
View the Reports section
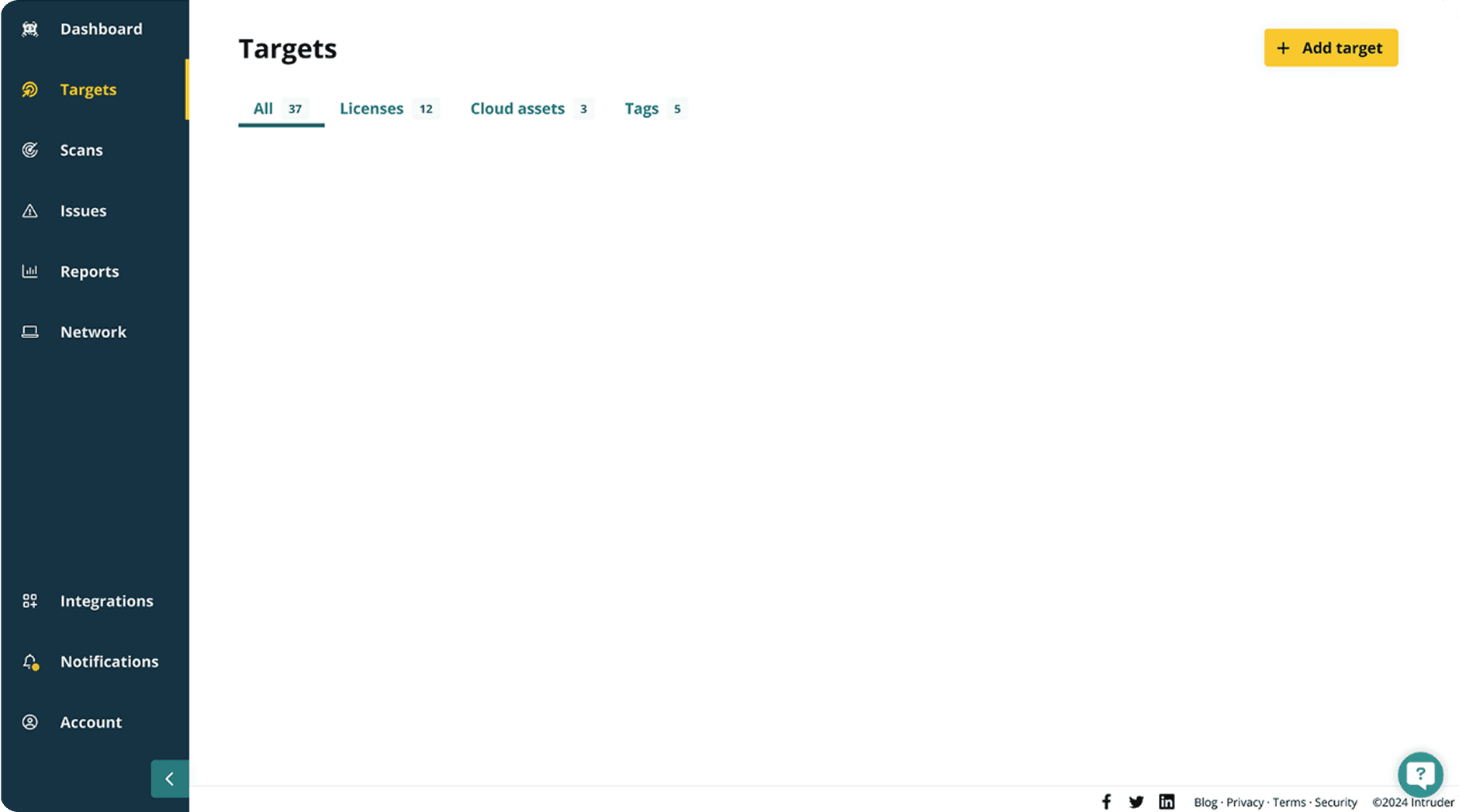click(90, 271)
